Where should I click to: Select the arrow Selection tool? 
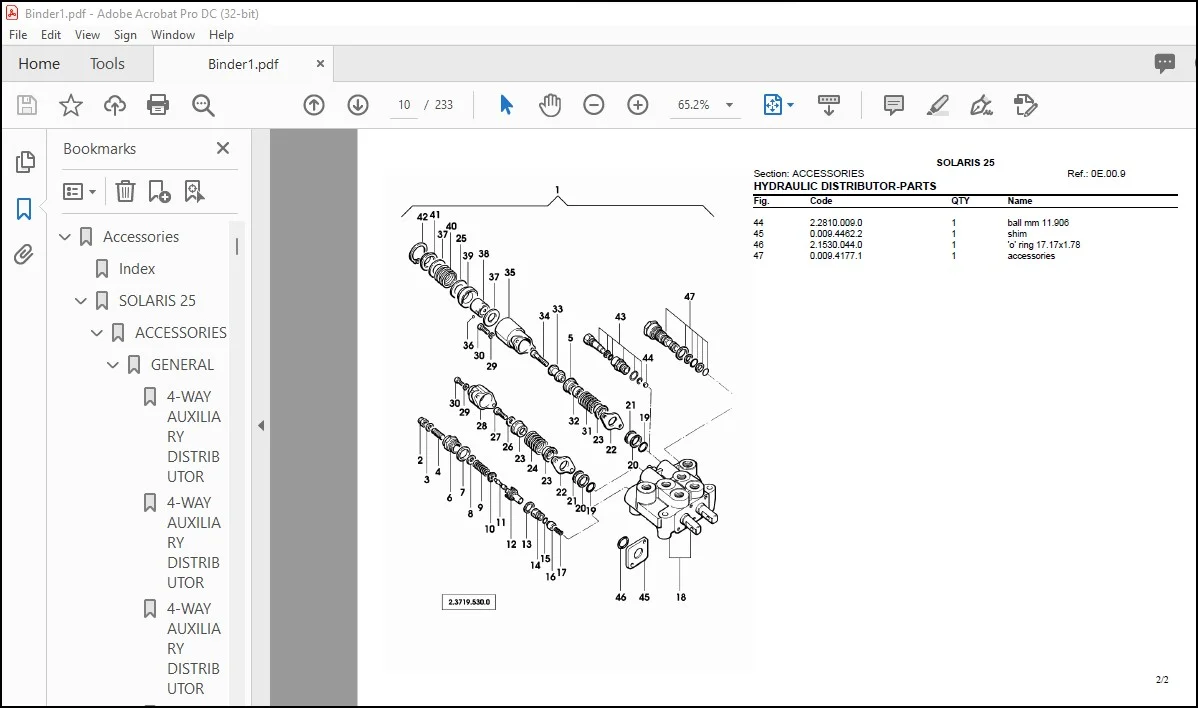coord(506,105)
